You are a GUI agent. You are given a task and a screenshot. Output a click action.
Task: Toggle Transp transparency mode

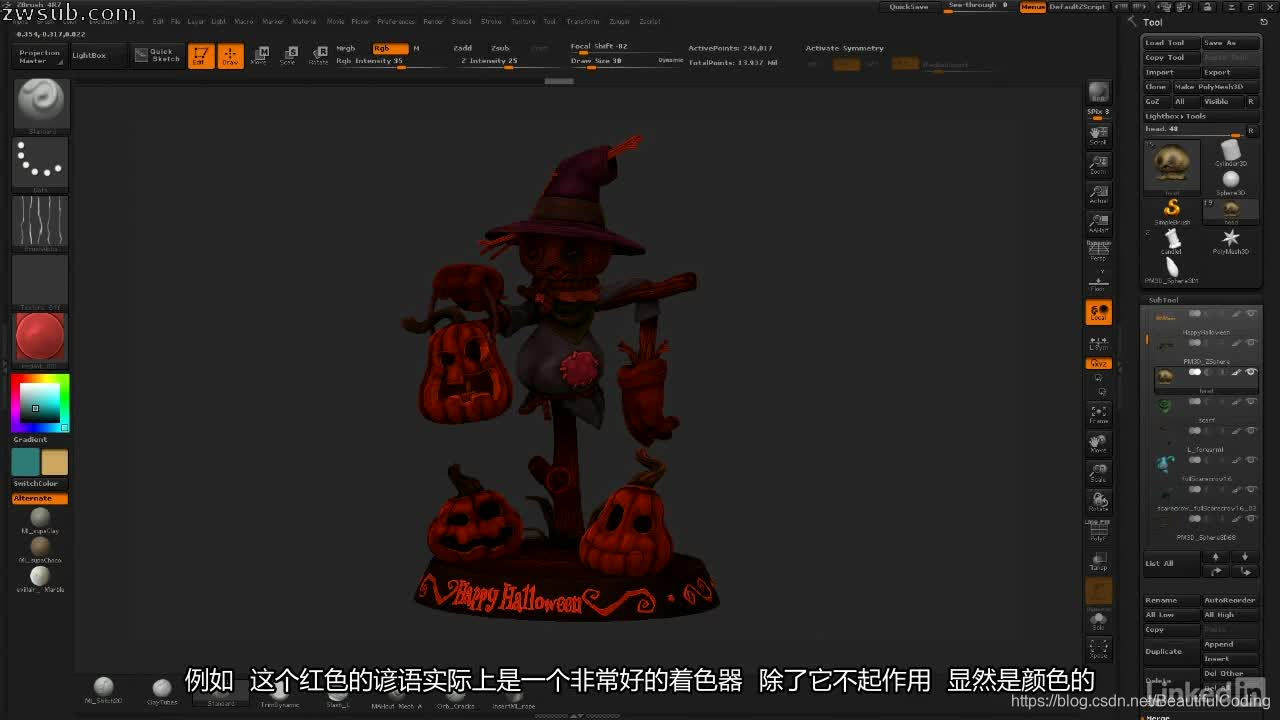[x=1098, y=561]
